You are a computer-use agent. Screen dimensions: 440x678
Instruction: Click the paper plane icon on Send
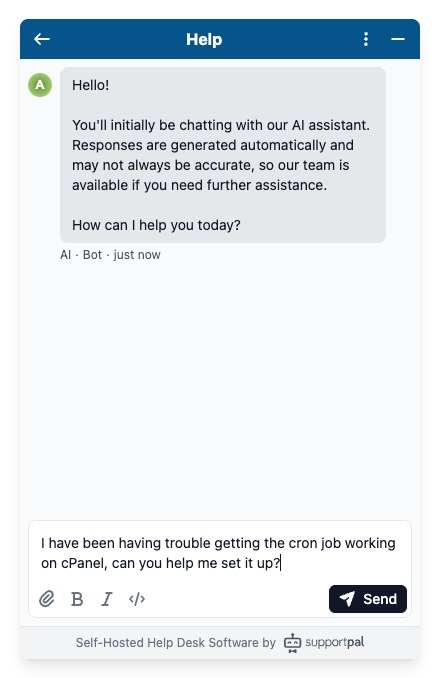tap(347, 599)
